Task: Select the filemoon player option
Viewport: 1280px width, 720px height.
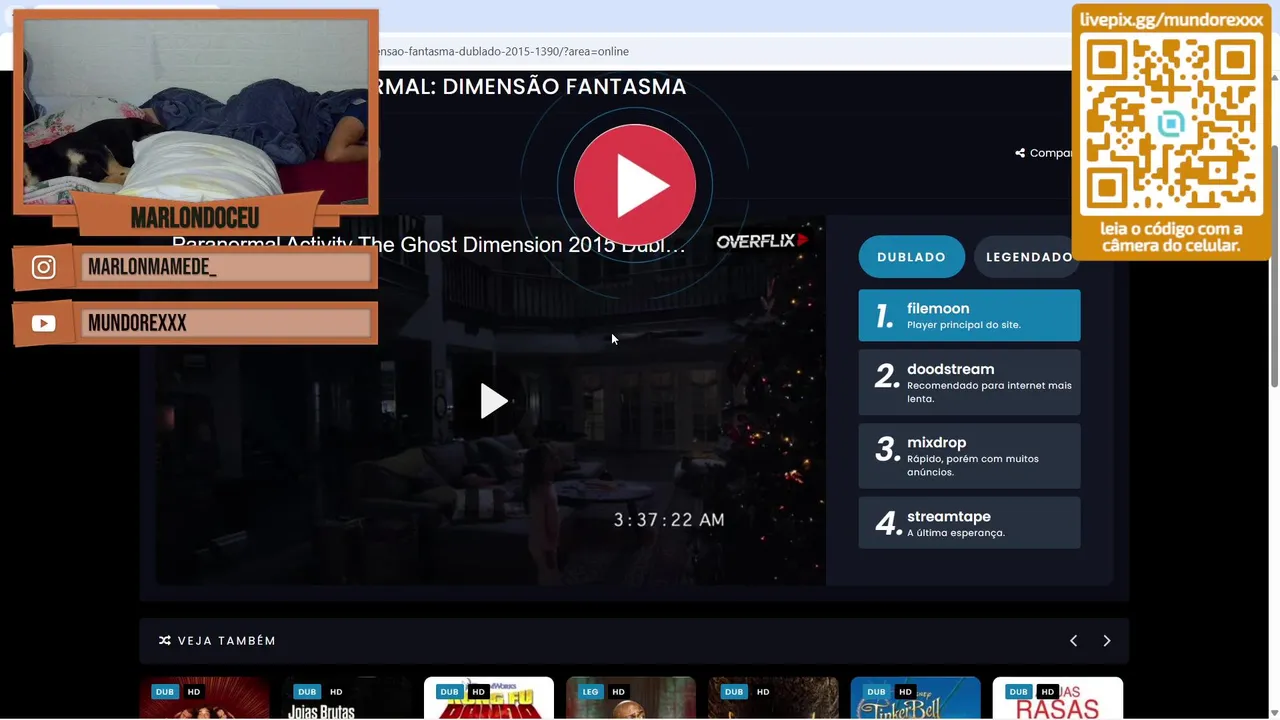Action: click(969, 315)
